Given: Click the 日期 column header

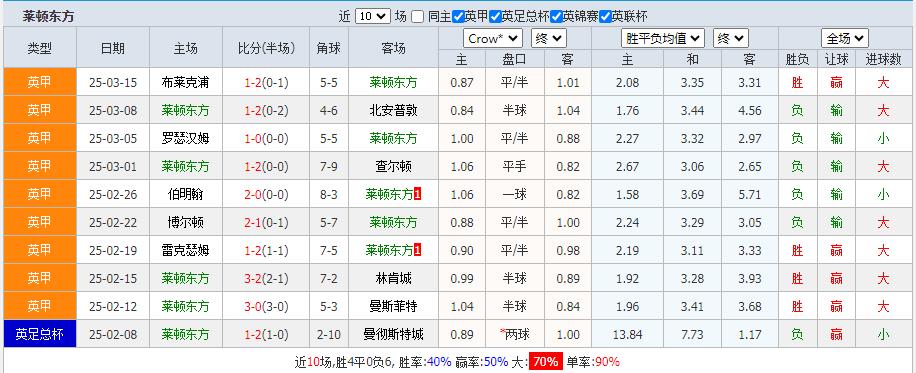Looking at the screenshot, I should tap(113, 48).
